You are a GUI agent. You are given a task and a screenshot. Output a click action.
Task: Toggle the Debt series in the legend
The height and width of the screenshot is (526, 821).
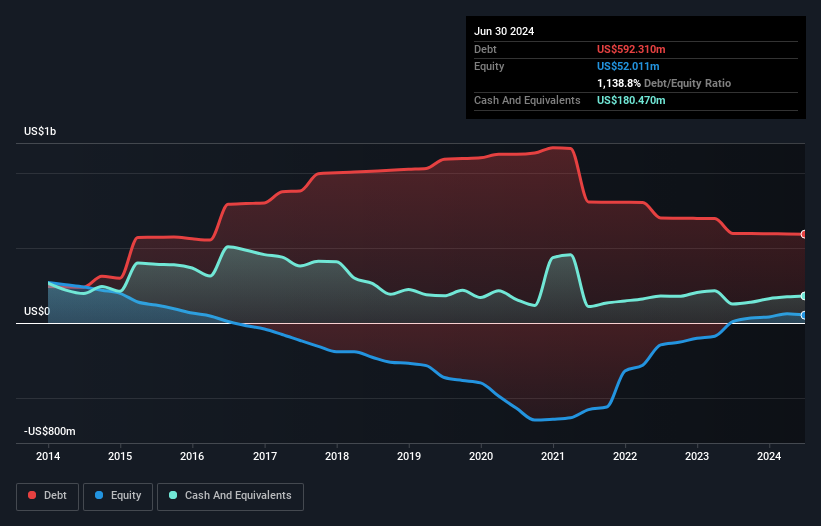[46, 495]
